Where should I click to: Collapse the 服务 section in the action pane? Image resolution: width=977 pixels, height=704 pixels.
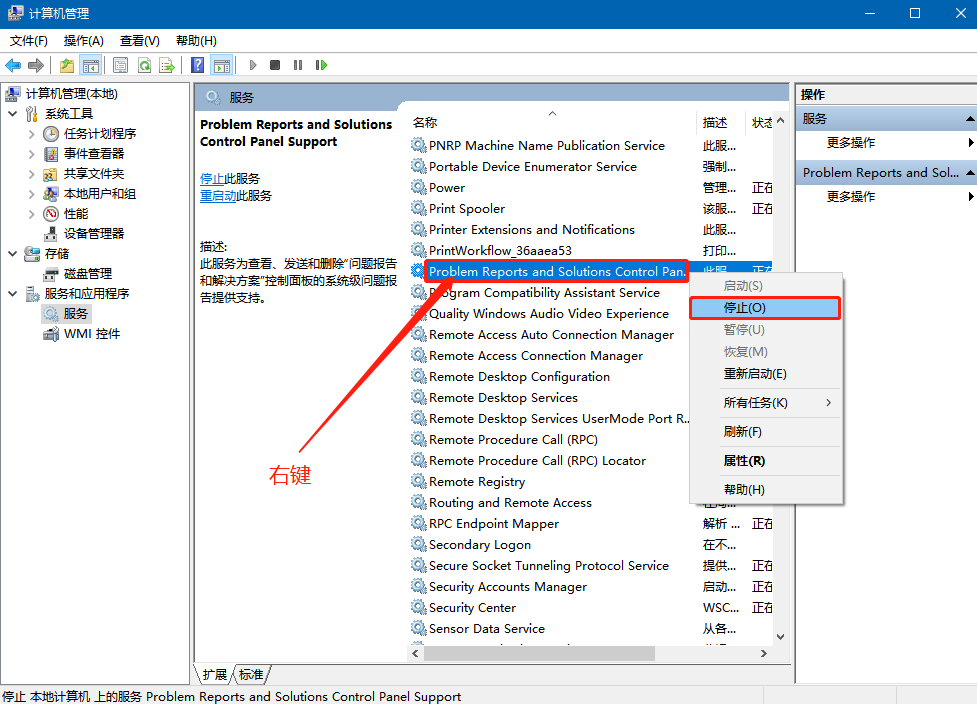coord(969,118)
